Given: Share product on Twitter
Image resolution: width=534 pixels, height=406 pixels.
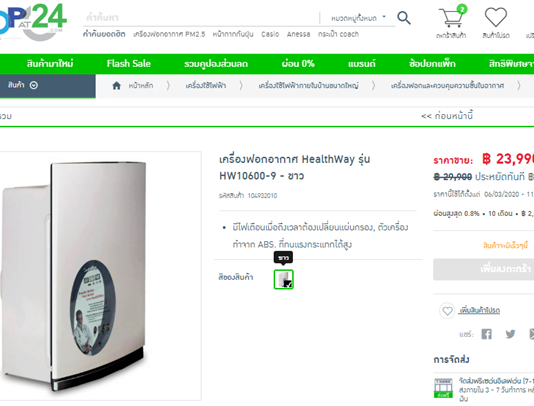Looking at the screenshot, I should pos(510,334).
